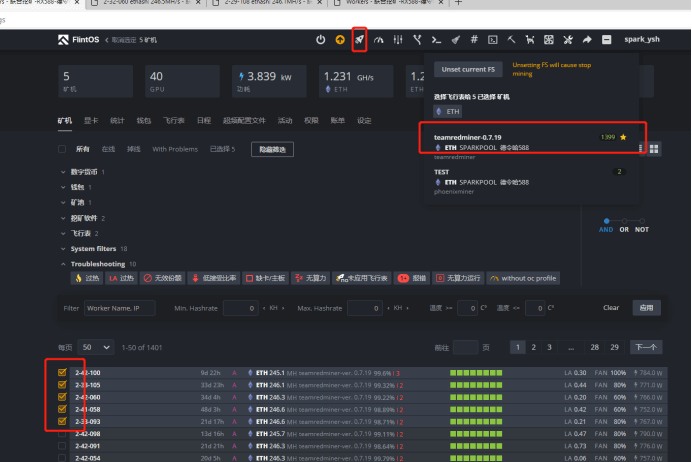Click Unset current FS button
The image size is (692, 462).
(x=467, y=69)
